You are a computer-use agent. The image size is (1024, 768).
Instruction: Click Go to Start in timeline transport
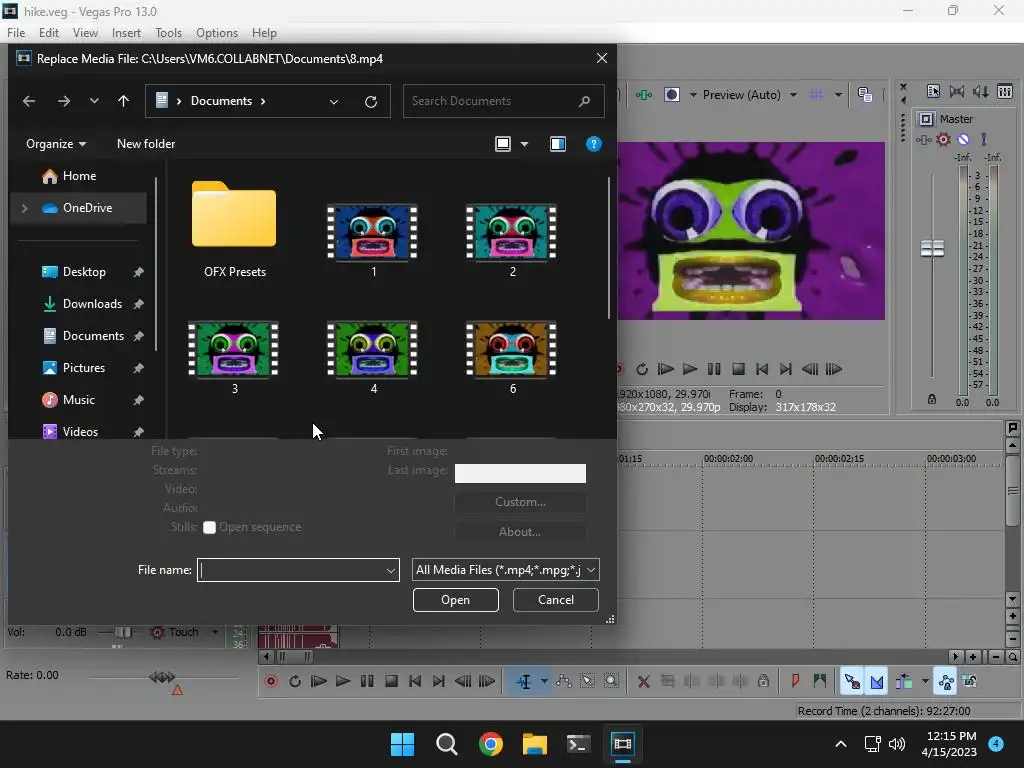(x=415, y=681)
